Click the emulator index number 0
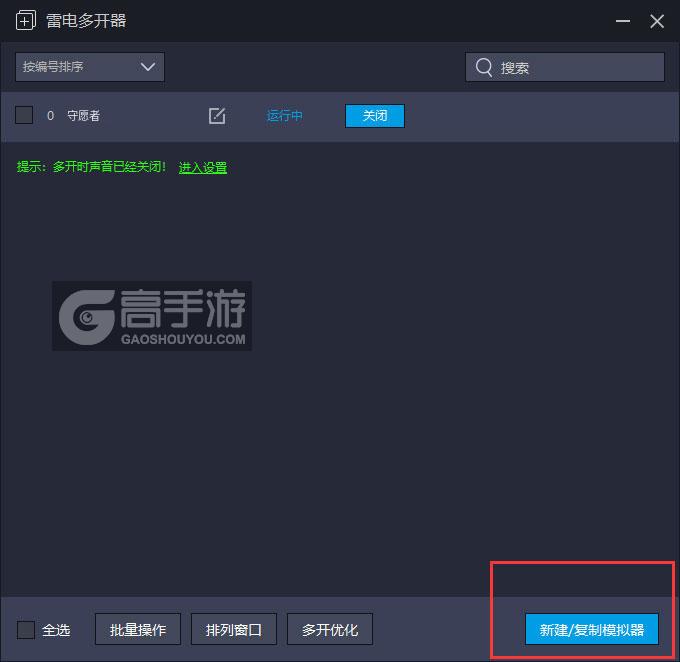Image resolution: width=680 pixels, height=662 pixels. pos(50,116)
